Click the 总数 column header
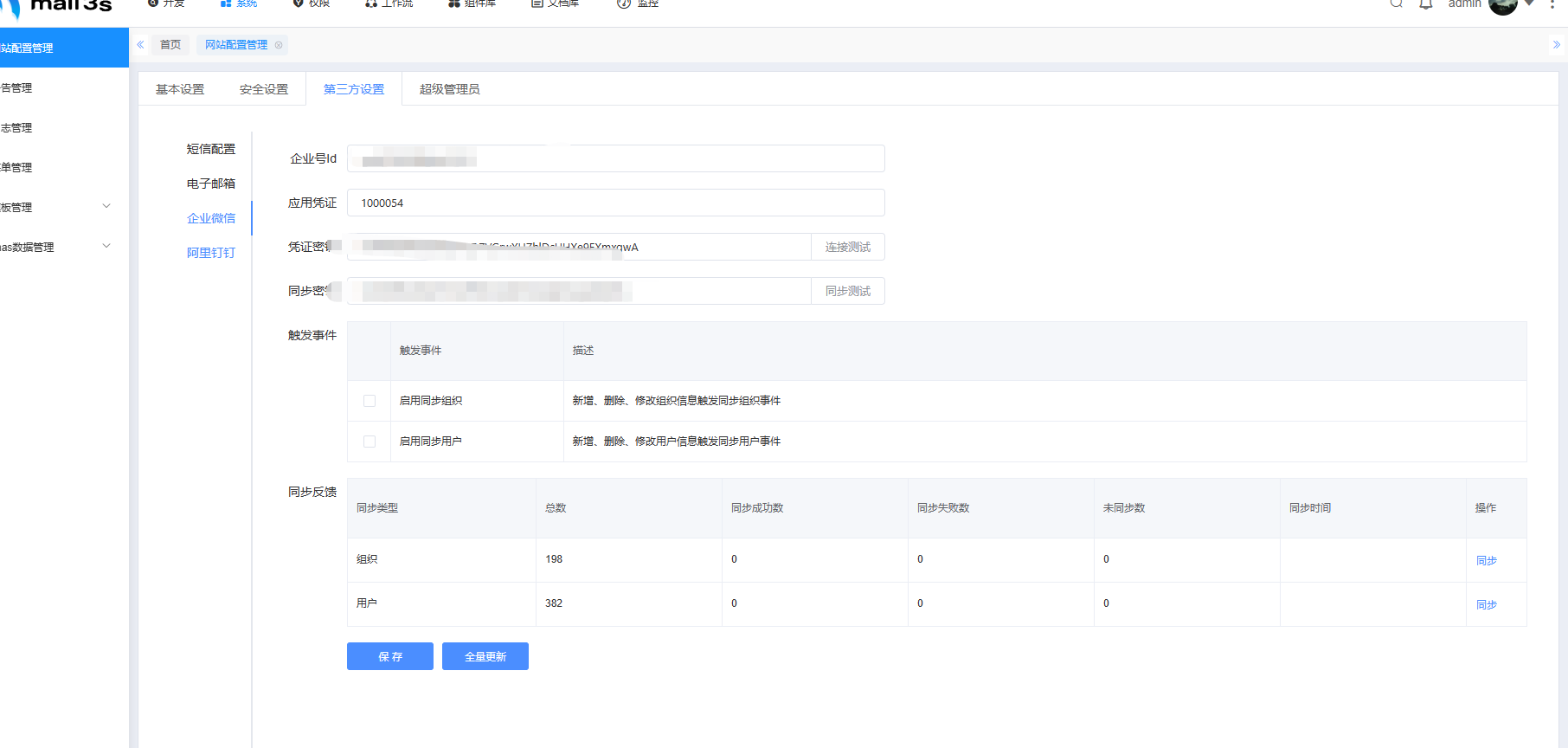The height and width of the screenshot is (748, 1568). pyautogui.click(x=629, y=508)
